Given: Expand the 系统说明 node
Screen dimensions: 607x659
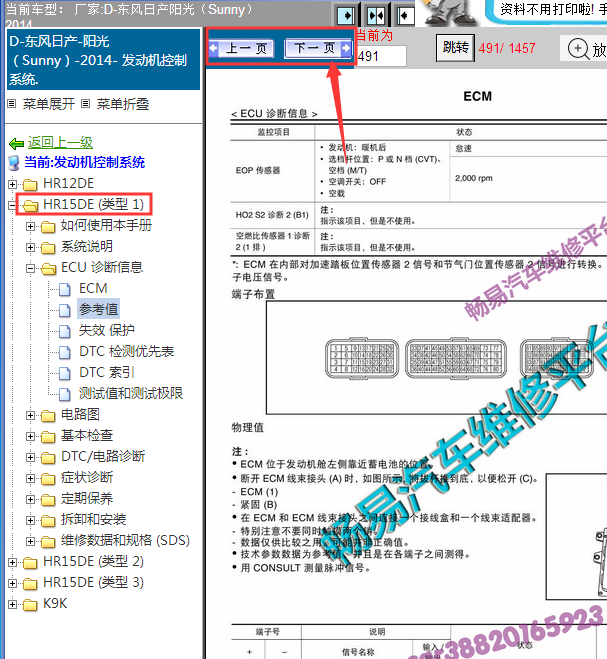Looking at the screenshot, I should pyautogui.click(x=30, y=247).
